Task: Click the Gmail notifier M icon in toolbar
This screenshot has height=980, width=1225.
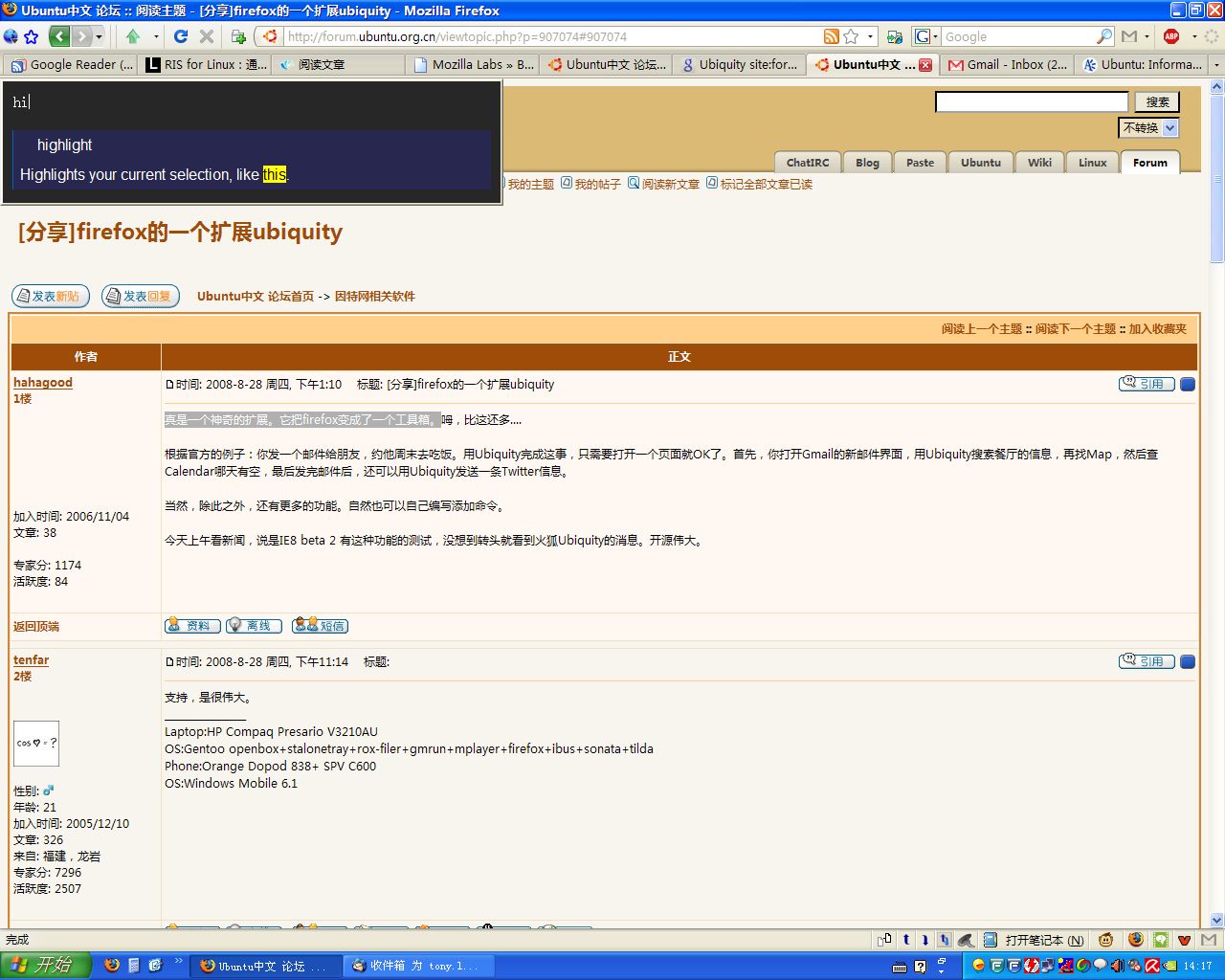Action: point(1130,36)
